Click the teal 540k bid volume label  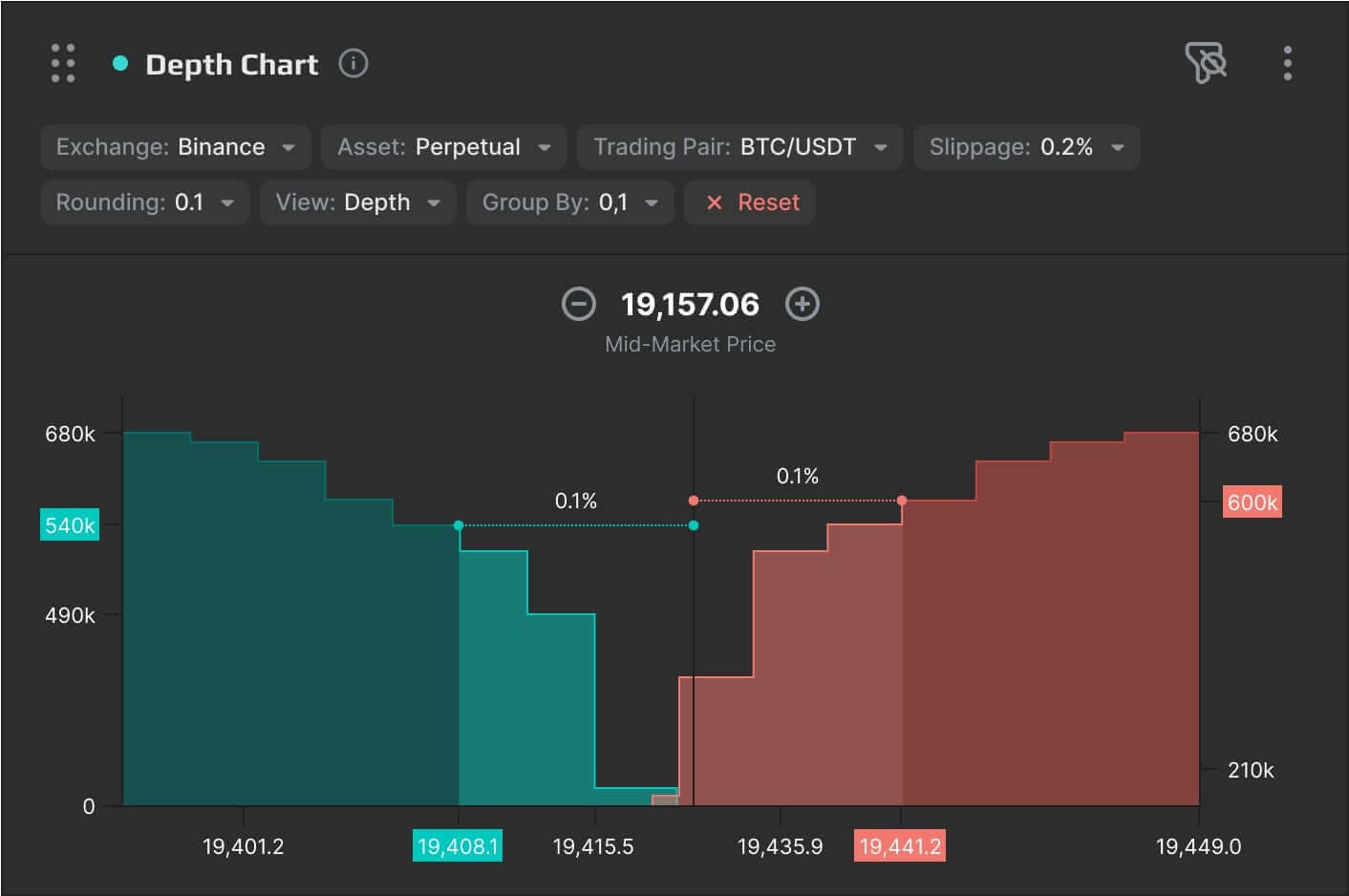pos(70,525)
